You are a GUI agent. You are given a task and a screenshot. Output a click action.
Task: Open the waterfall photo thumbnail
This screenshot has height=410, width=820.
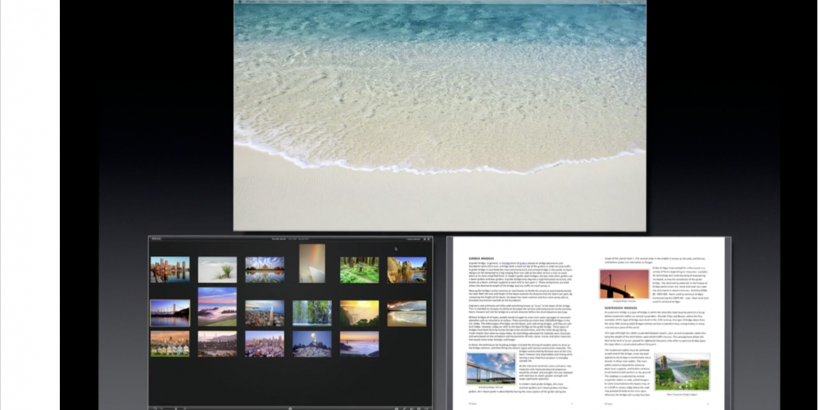coord(312,313)
